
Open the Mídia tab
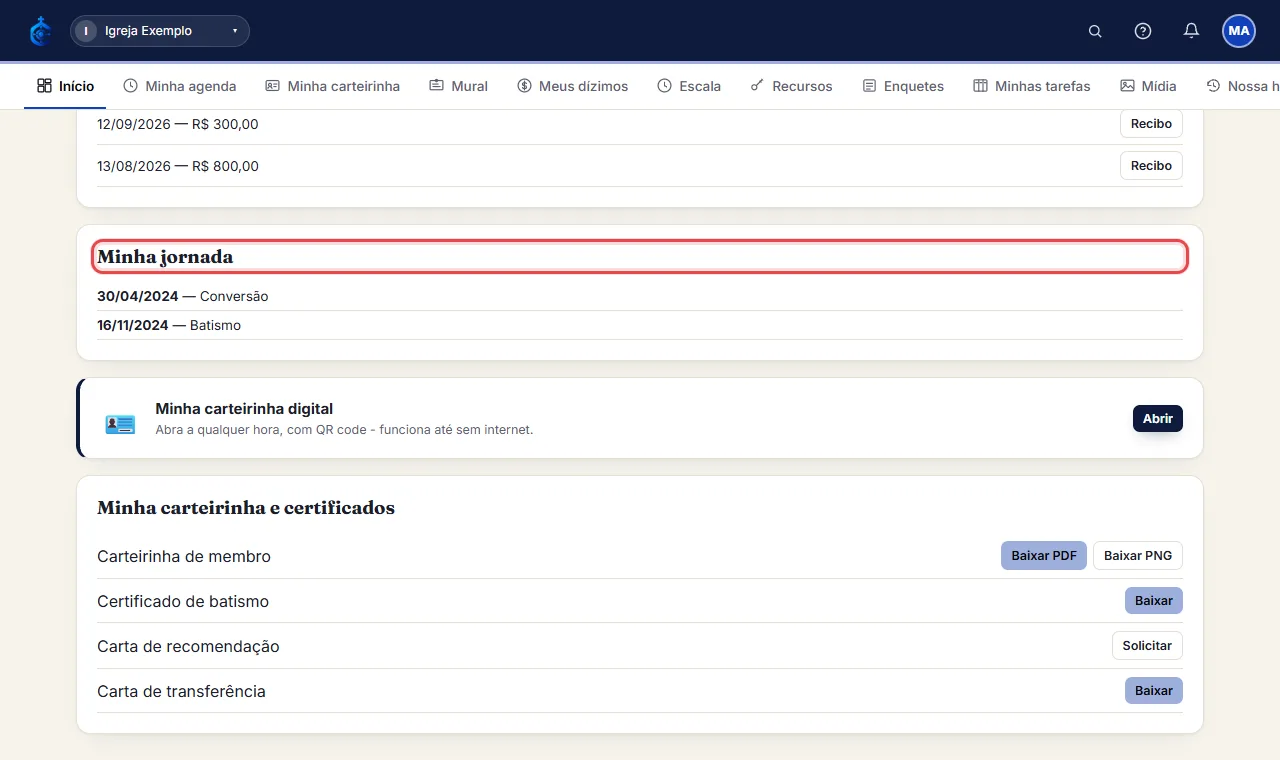click(x=1148, y=86)
